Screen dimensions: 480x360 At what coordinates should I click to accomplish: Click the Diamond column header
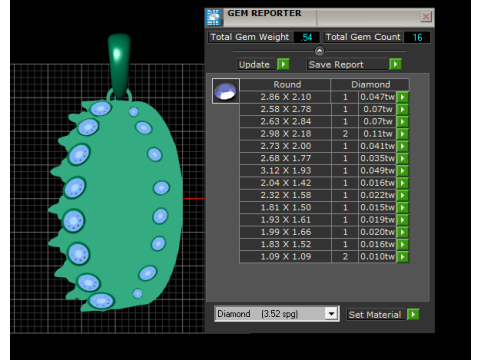(370, 85)
